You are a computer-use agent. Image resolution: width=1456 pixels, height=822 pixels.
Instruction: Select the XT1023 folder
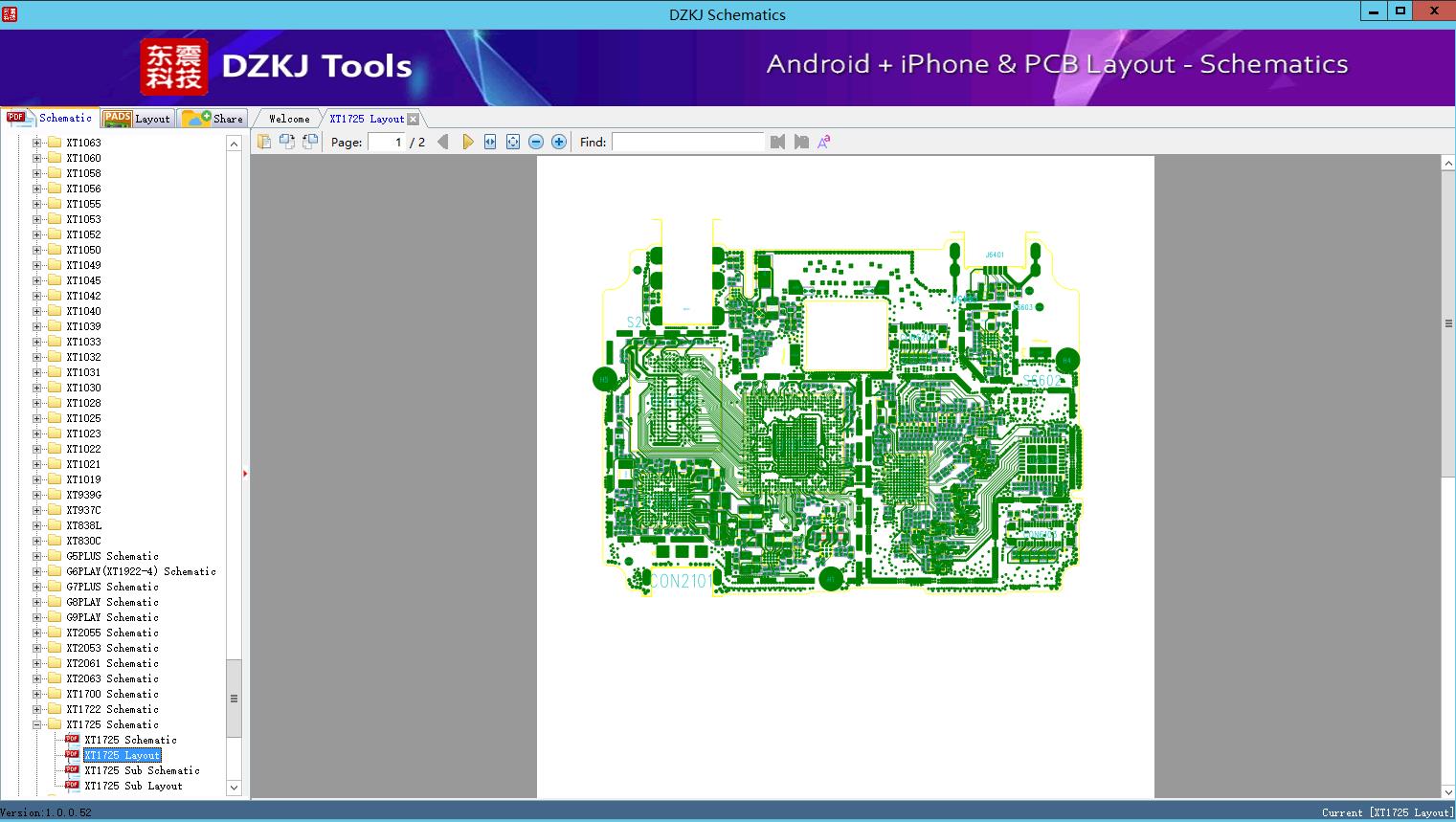click(83, 433)
